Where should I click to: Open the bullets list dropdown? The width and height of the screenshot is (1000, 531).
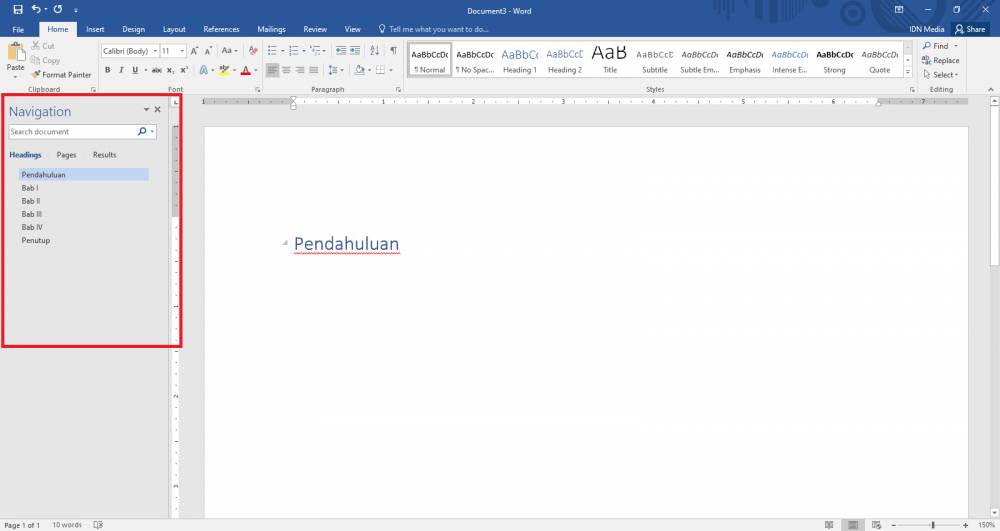283,51
